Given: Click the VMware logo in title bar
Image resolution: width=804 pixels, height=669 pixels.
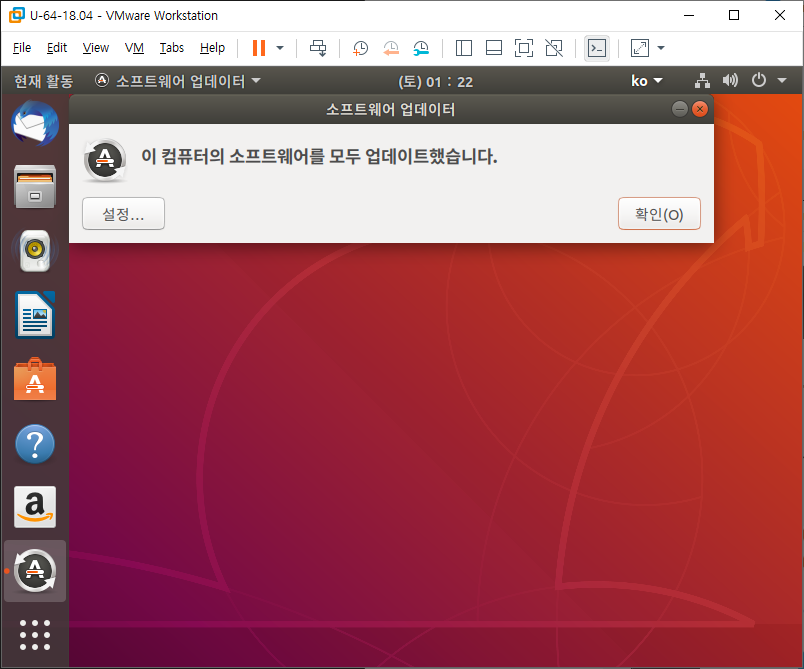Looking at the screenshot, I should click(x=16, y=15).
